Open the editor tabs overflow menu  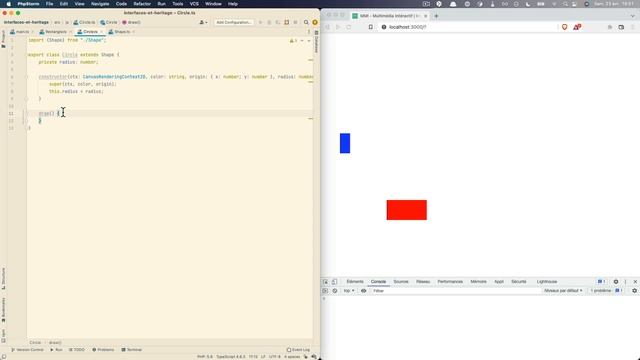309,32
